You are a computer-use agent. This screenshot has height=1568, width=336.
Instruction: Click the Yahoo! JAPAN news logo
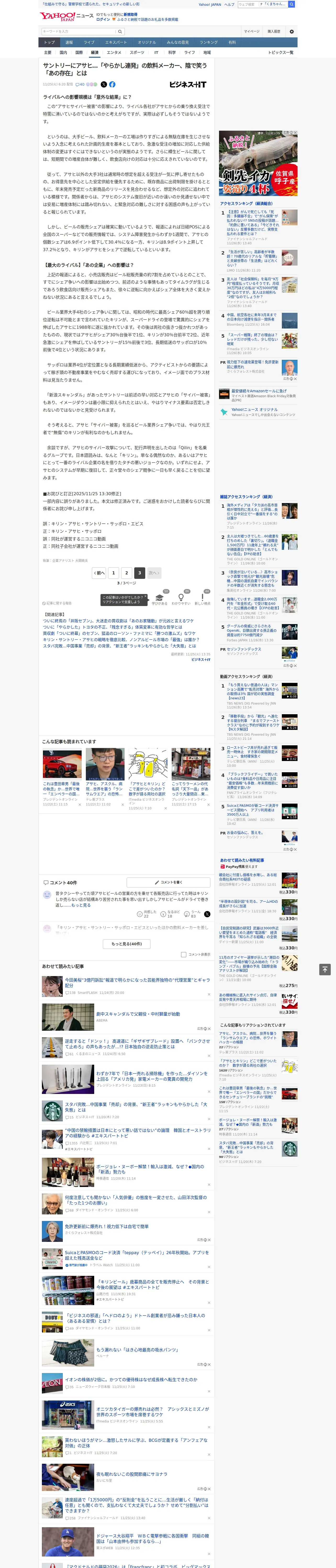coord(66,16)
